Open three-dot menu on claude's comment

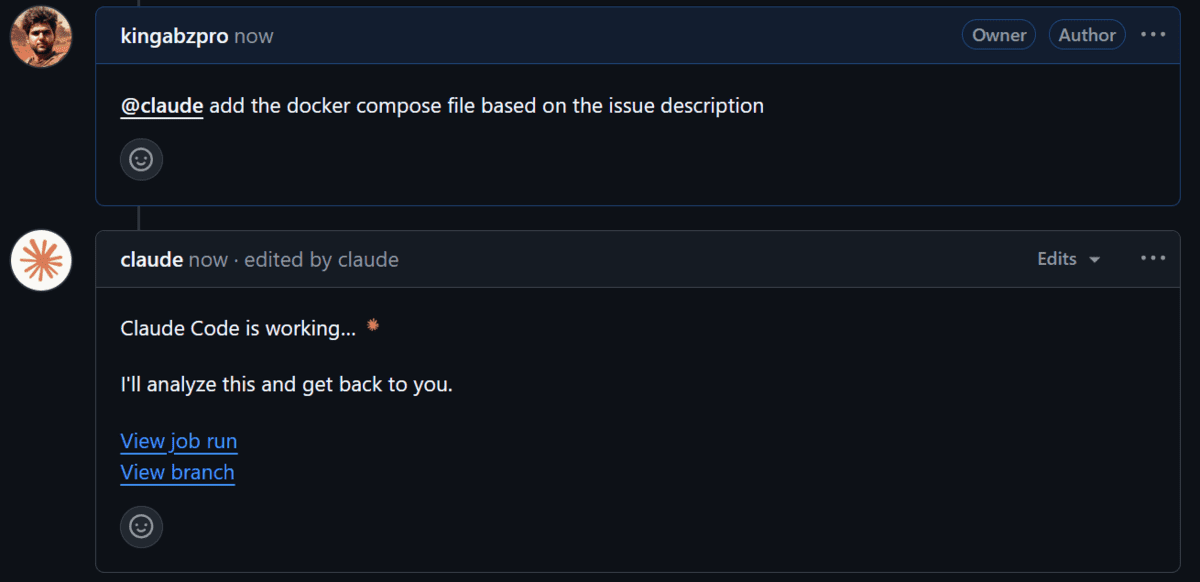1153,259
